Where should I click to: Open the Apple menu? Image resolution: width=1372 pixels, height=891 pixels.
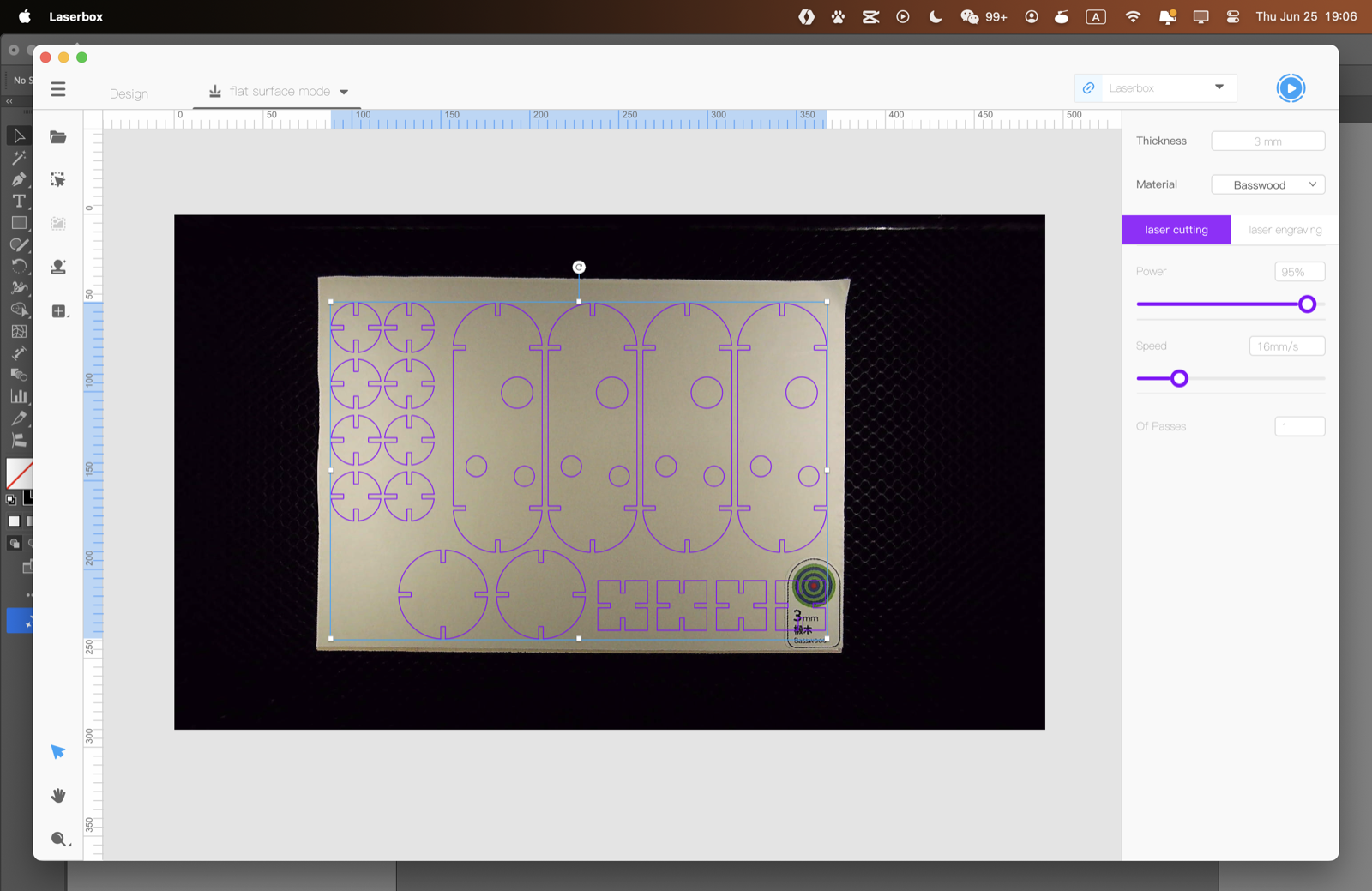click(x=25, y=16)
